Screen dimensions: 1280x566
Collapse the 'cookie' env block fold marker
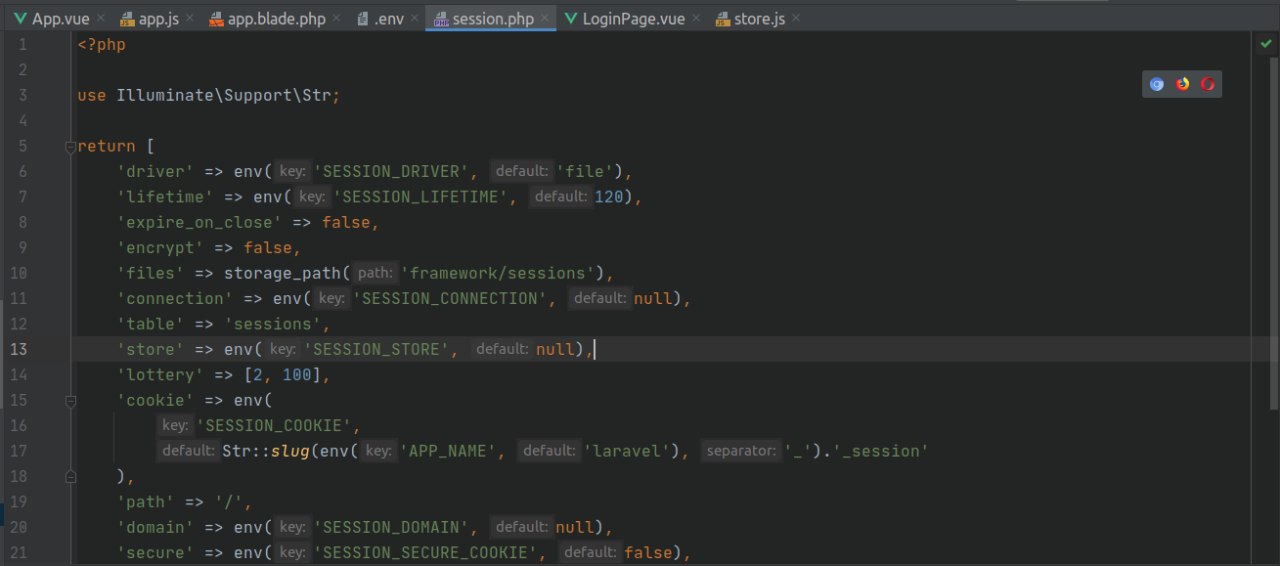[70, 401]
